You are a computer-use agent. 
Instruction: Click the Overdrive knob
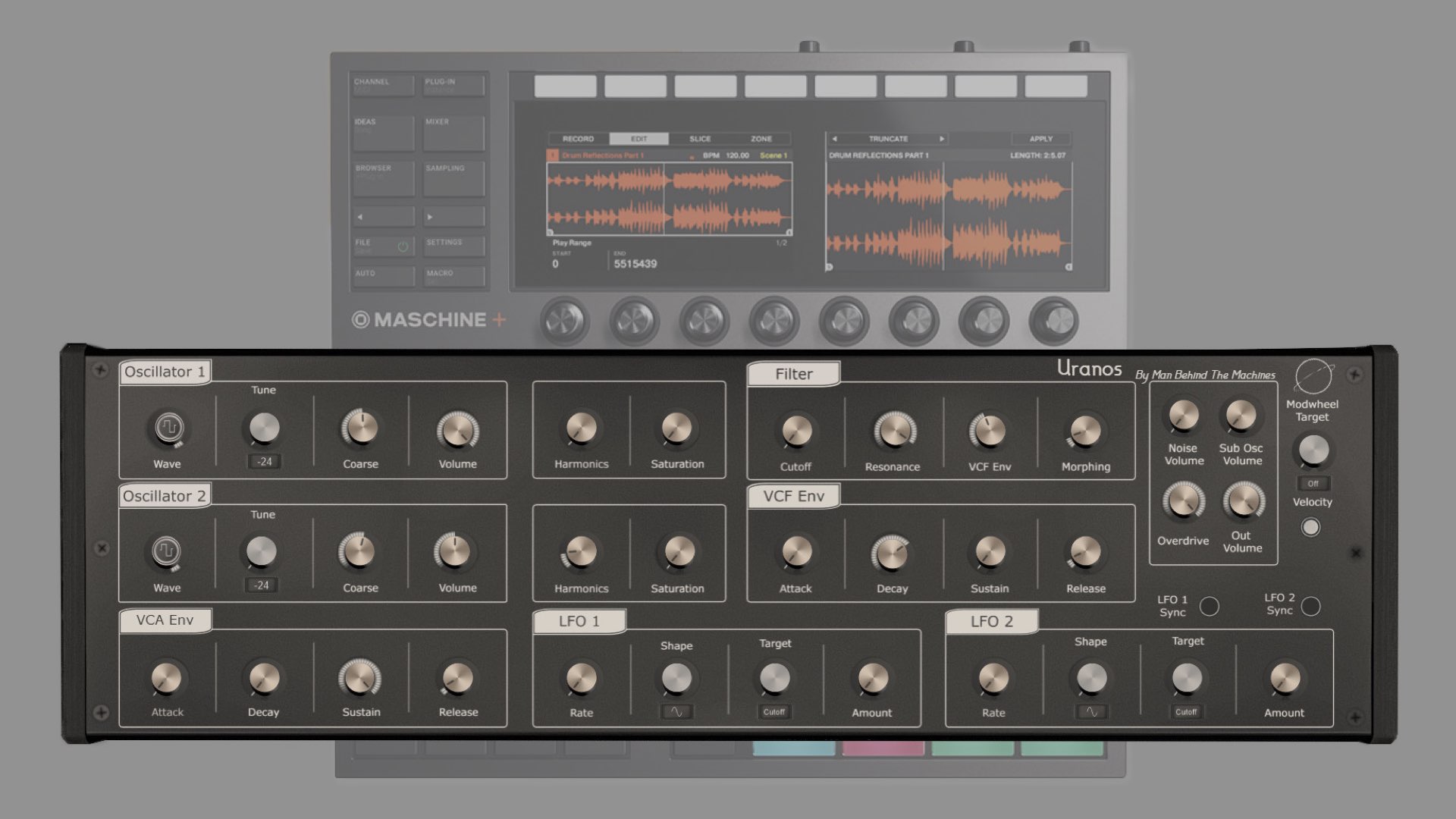1183,501
